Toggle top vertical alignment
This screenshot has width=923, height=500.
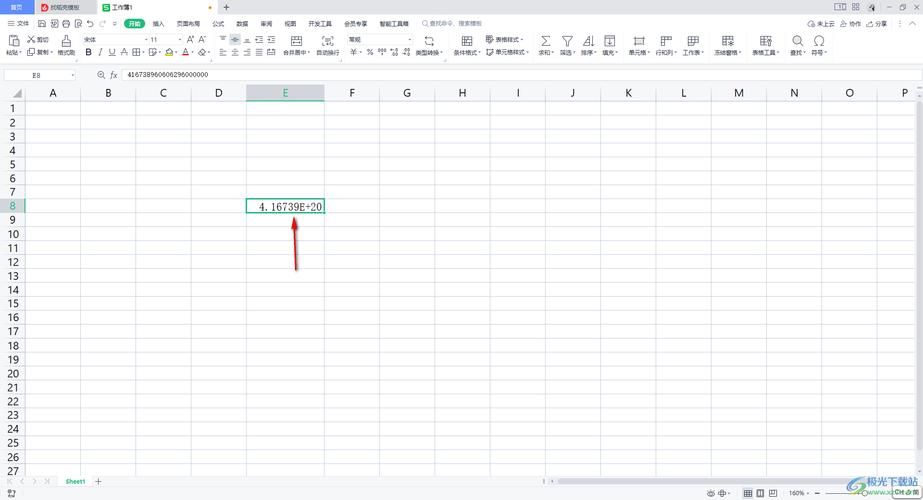tap(223, 39)
